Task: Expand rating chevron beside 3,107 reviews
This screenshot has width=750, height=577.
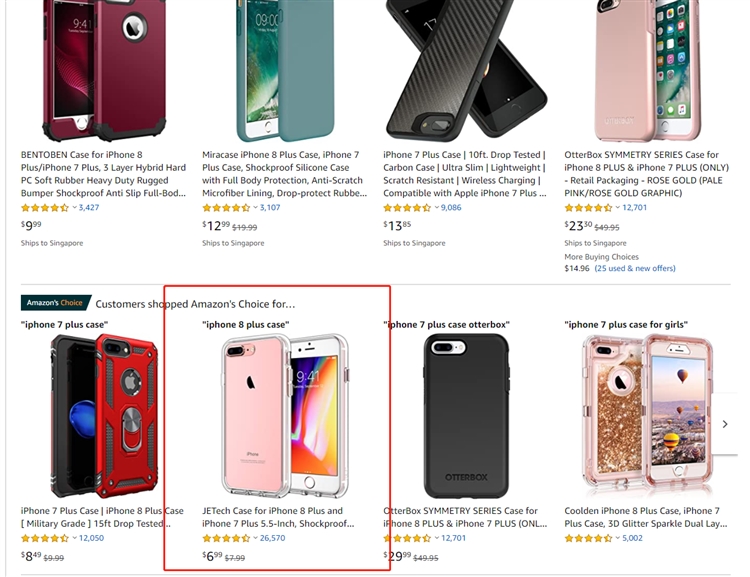Action: (x=256, y=208)
